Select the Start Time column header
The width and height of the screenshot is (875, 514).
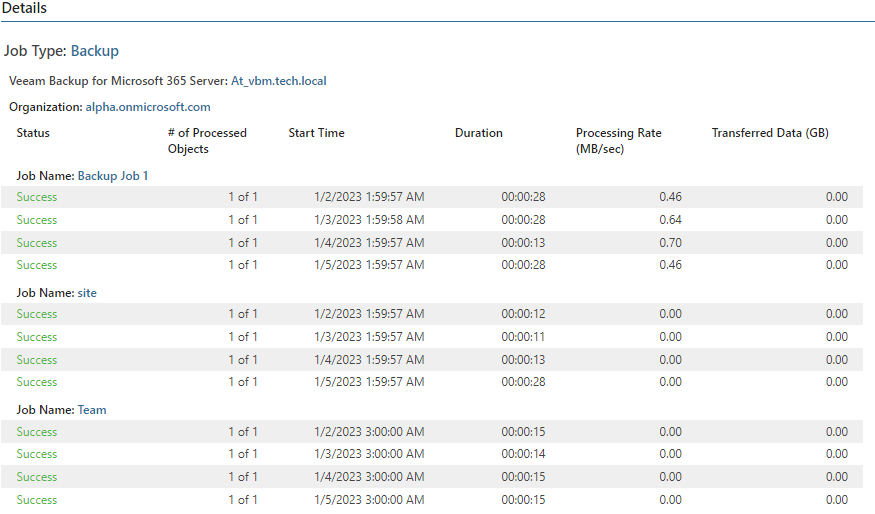click(x=316, y=133)
